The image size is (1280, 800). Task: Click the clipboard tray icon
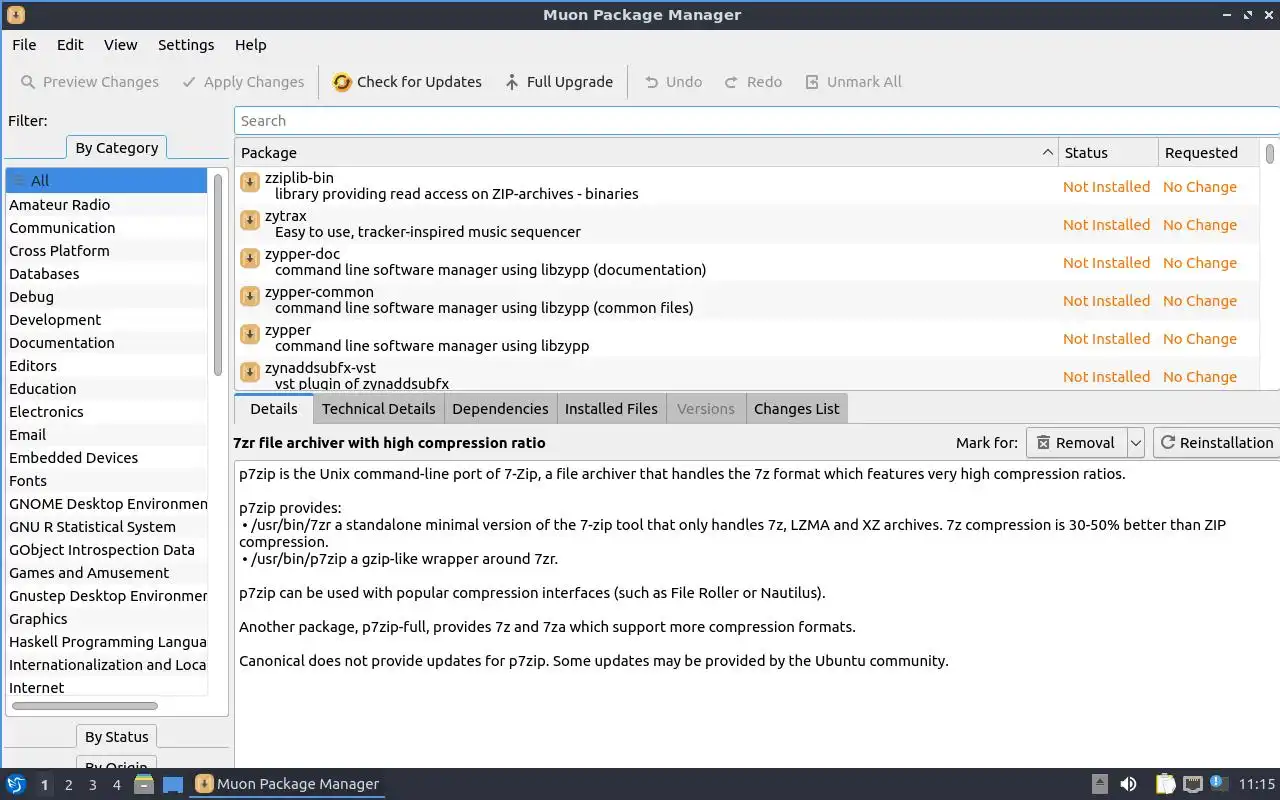[x=1166, y=784]
